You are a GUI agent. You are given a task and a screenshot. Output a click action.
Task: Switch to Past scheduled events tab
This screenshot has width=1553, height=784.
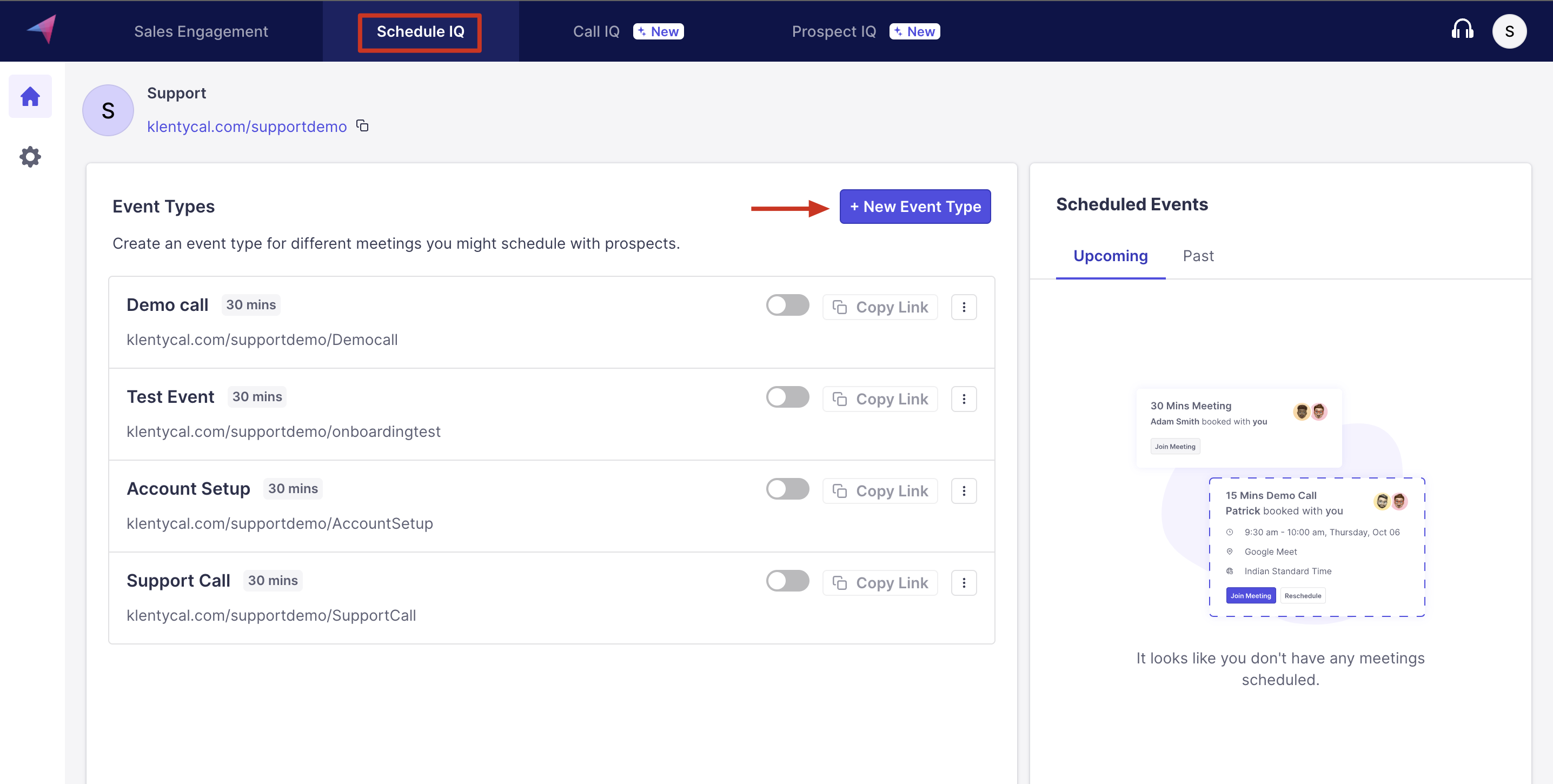point(1198,256)
